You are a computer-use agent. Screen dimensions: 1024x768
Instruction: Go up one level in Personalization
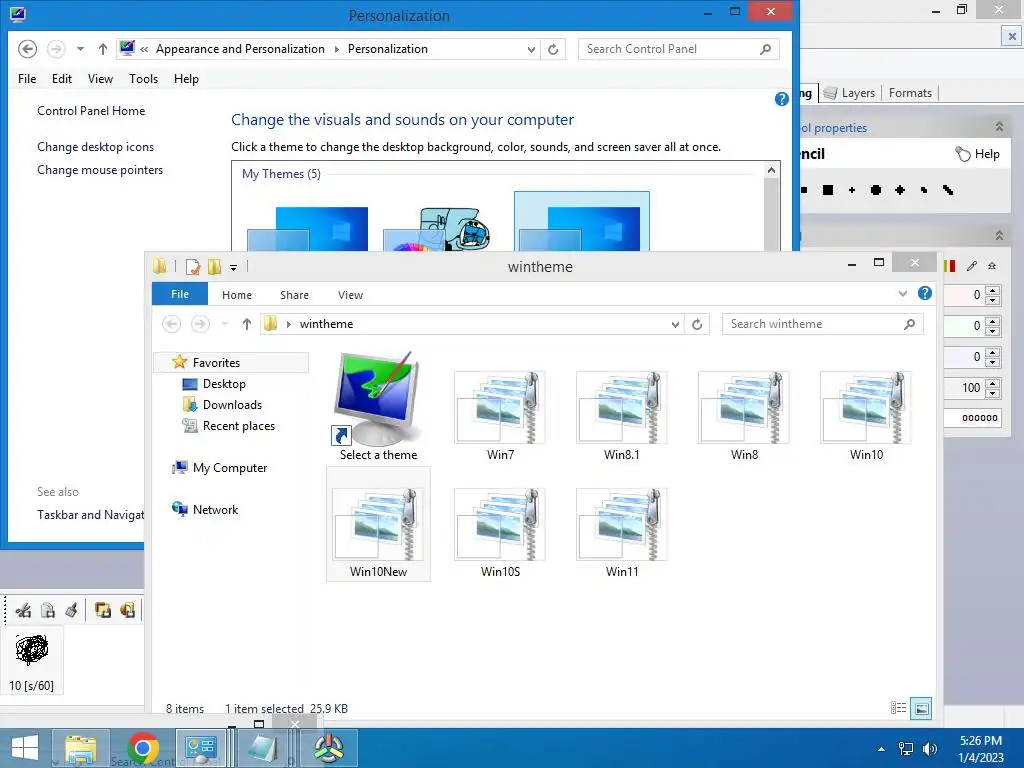coord(103,49)
